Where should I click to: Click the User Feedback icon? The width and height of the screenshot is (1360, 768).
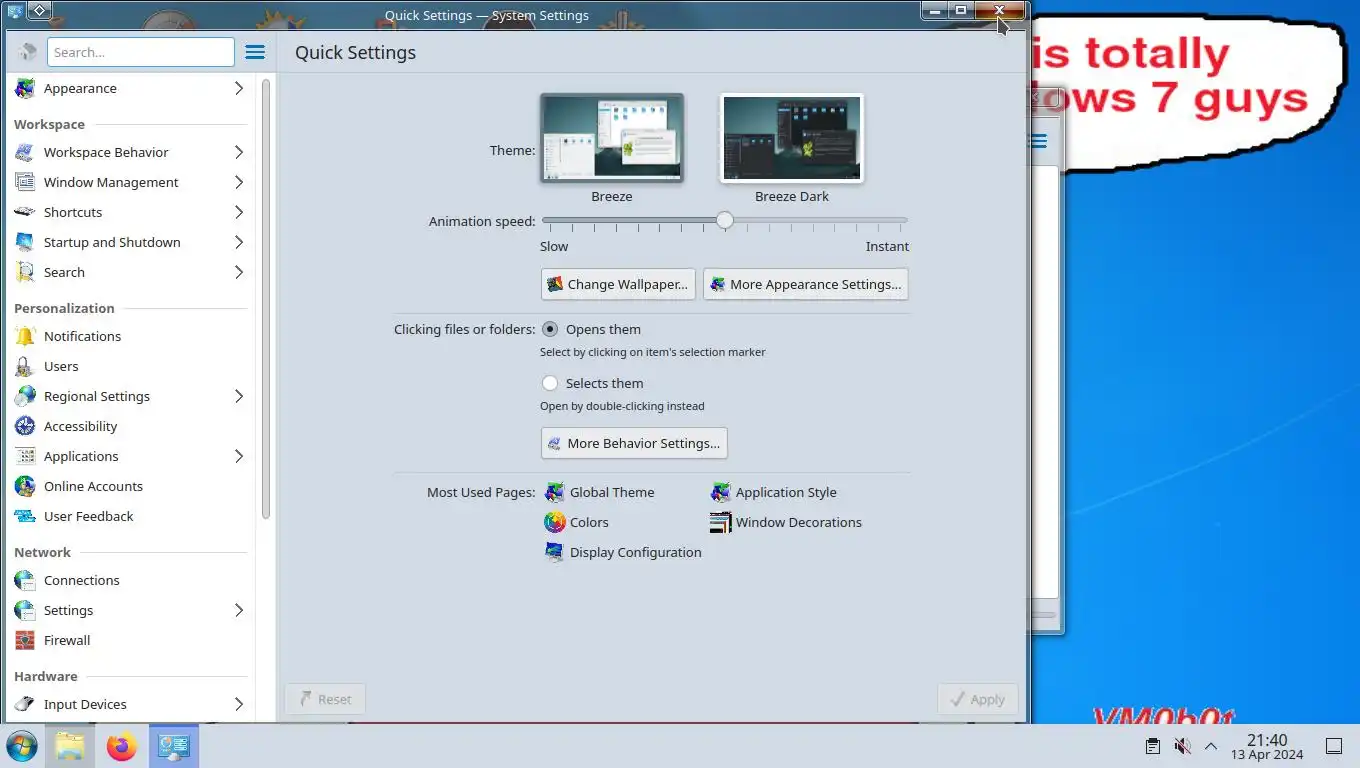pos(25,516)
